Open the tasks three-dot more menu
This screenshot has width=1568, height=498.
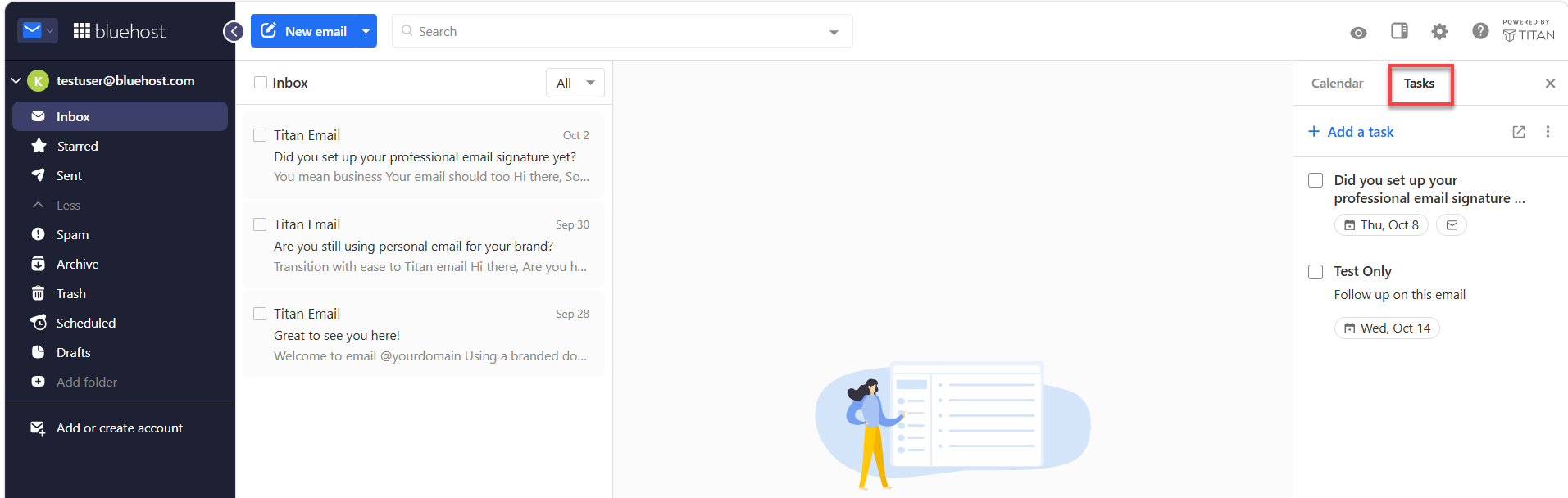1548,131
